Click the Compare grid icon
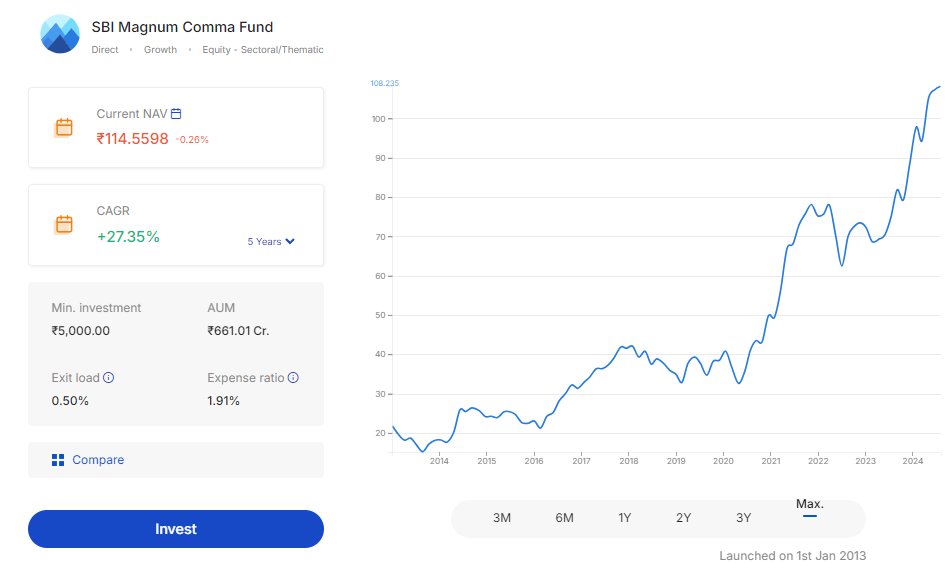945x580 pixels. [58, 460]
